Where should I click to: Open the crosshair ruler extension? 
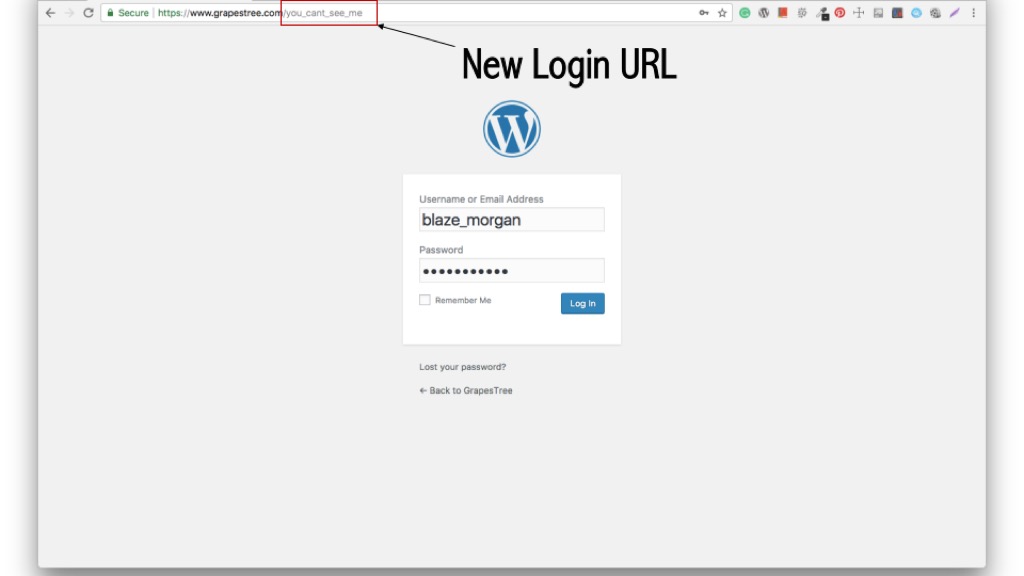[x=859, y=12]
